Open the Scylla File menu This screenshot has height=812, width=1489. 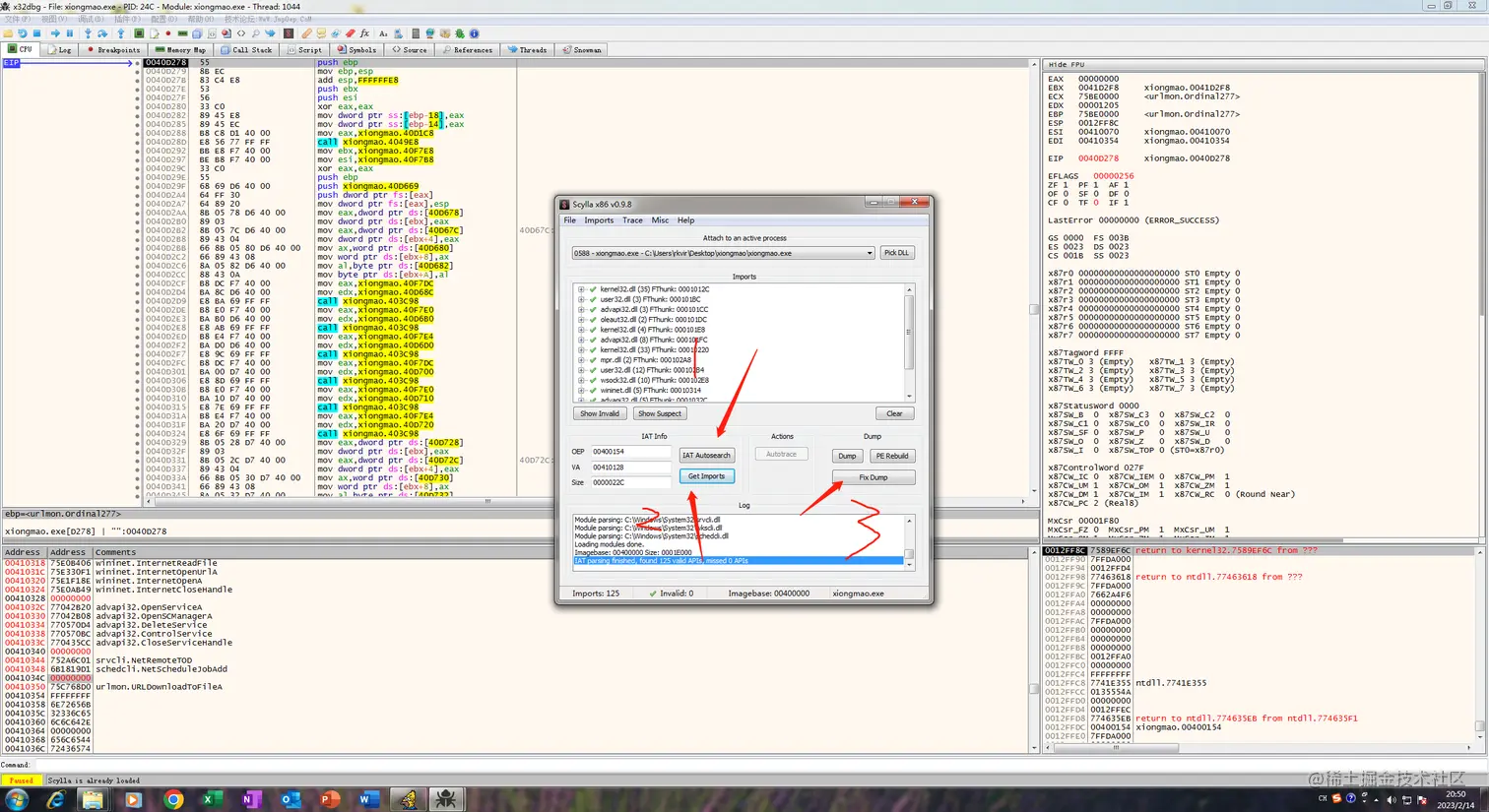(569, 220)
